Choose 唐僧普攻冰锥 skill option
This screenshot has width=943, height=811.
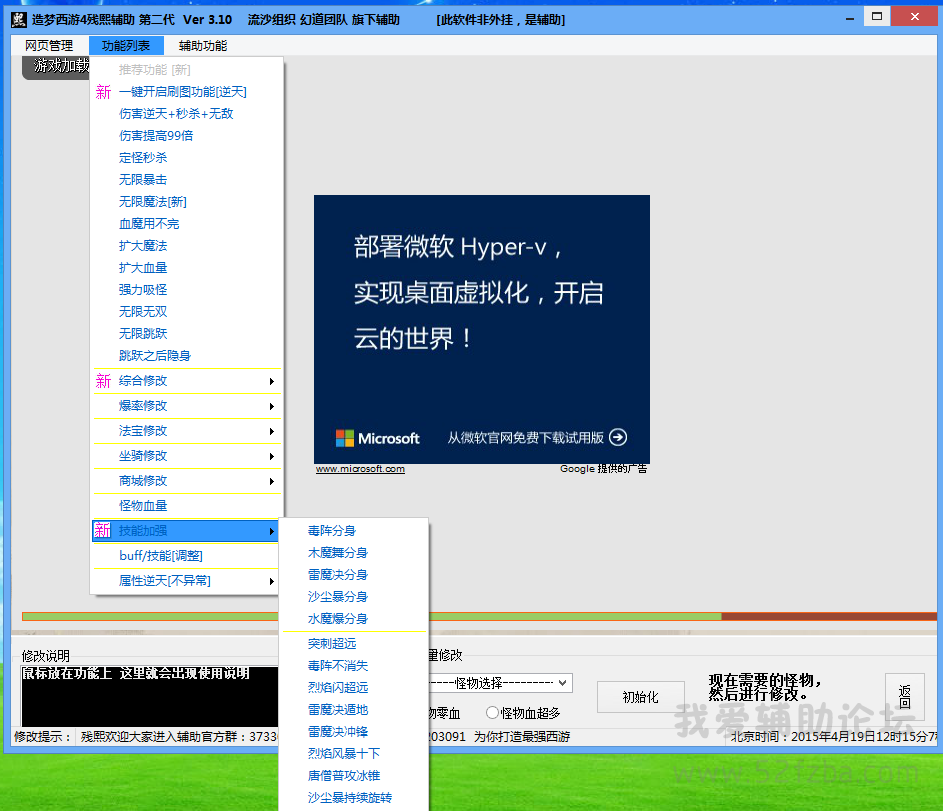point(354,776)
